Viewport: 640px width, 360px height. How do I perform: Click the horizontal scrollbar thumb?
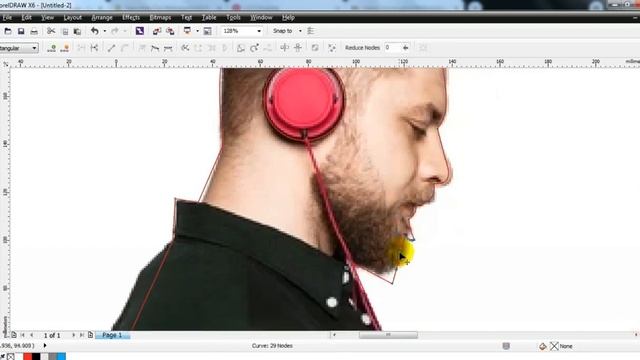tap(388, 335)
